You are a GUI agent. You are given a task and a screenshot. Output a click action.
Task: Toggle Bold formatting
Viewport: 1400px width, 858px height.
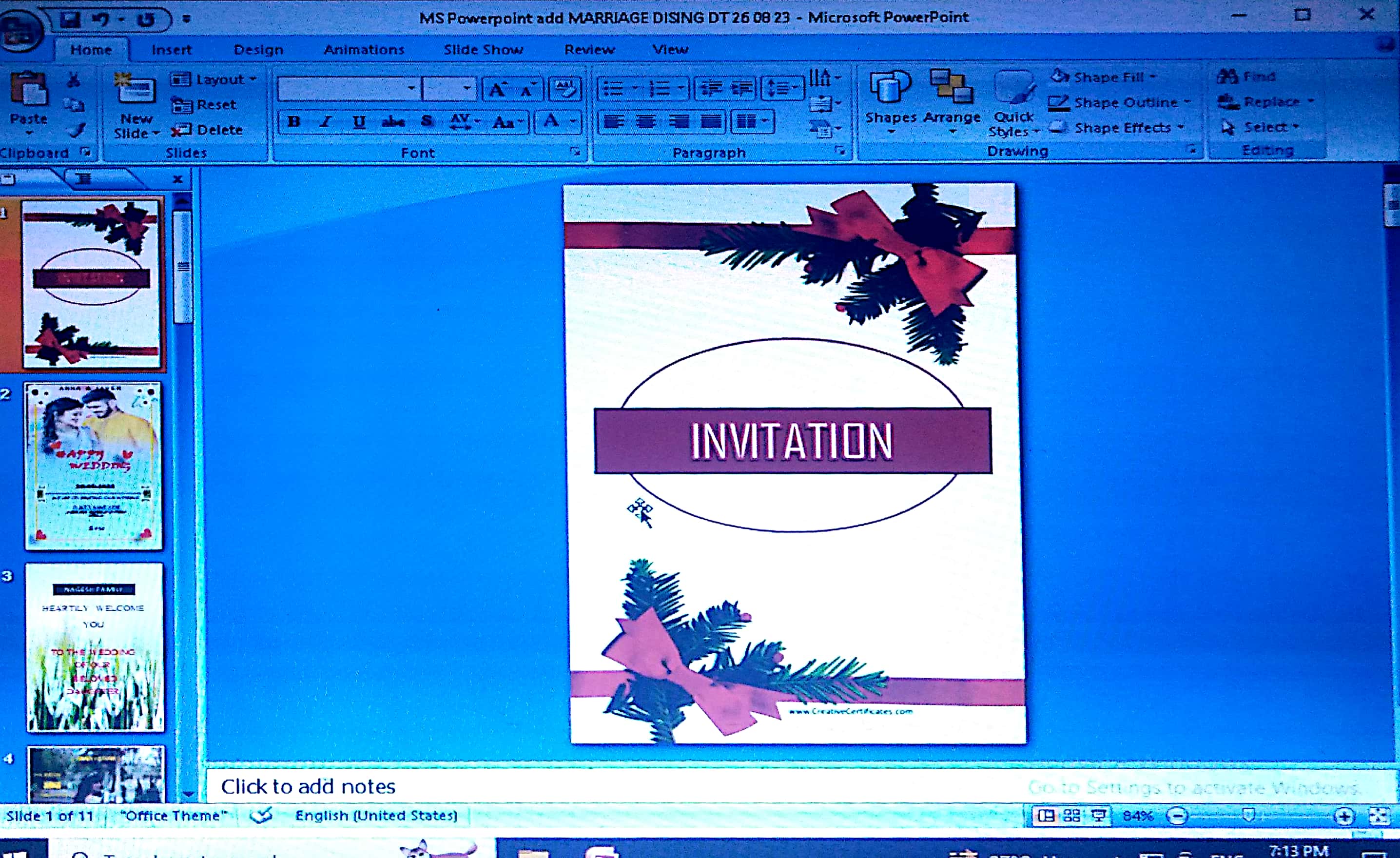coord(294,121)
